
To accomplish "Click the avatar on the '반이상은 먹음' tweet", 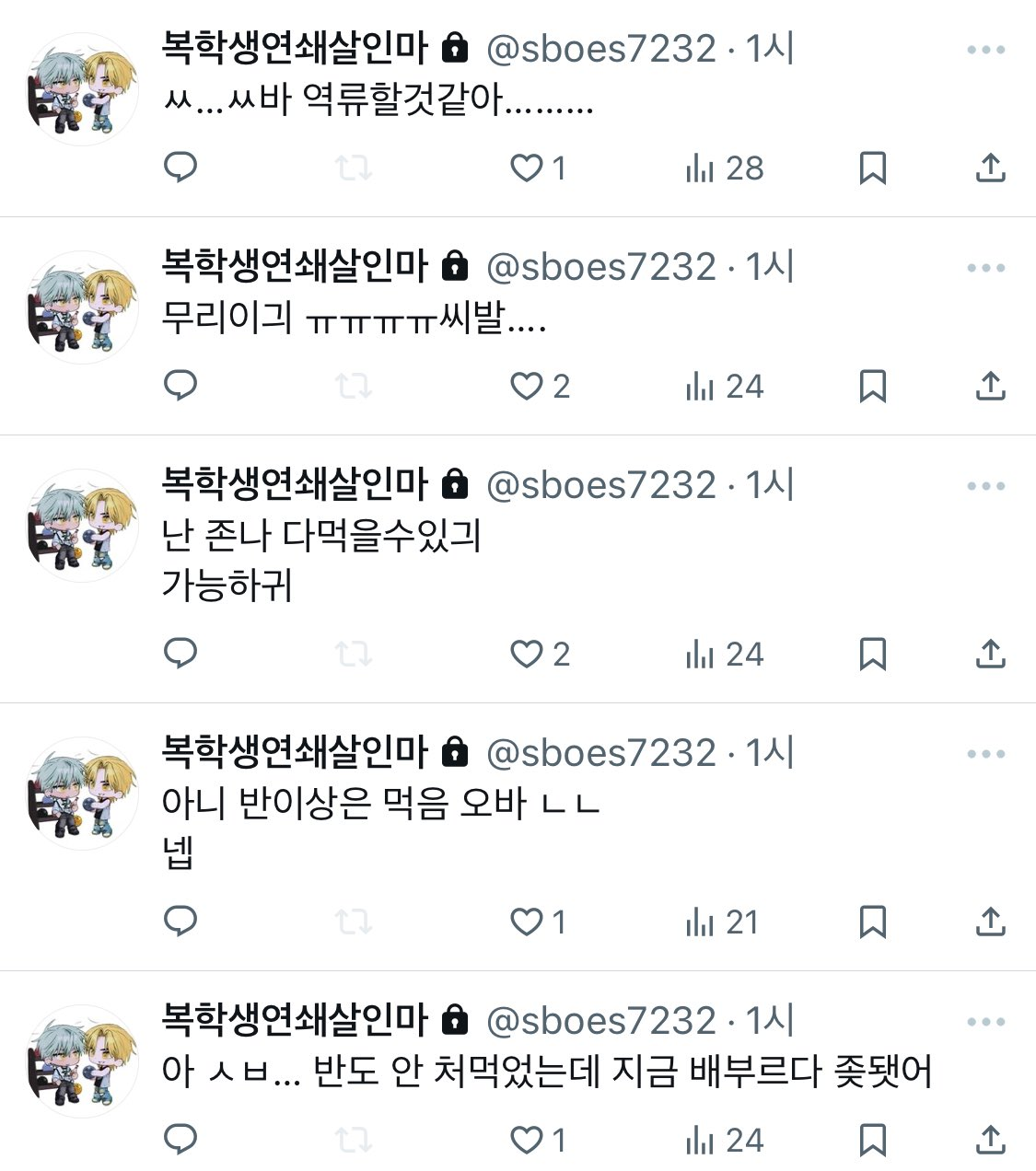I will [x=84, y=794].
